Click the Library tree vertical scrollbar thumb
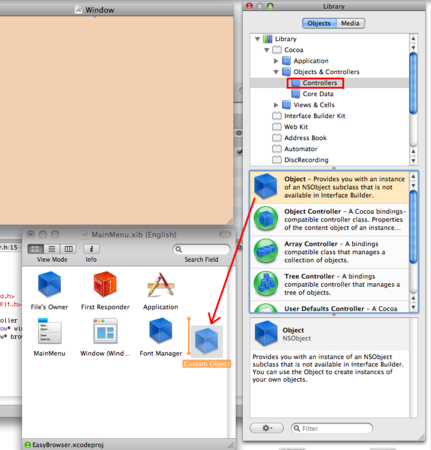Screen dimensions: 431x450 click(x=413, y=84)
